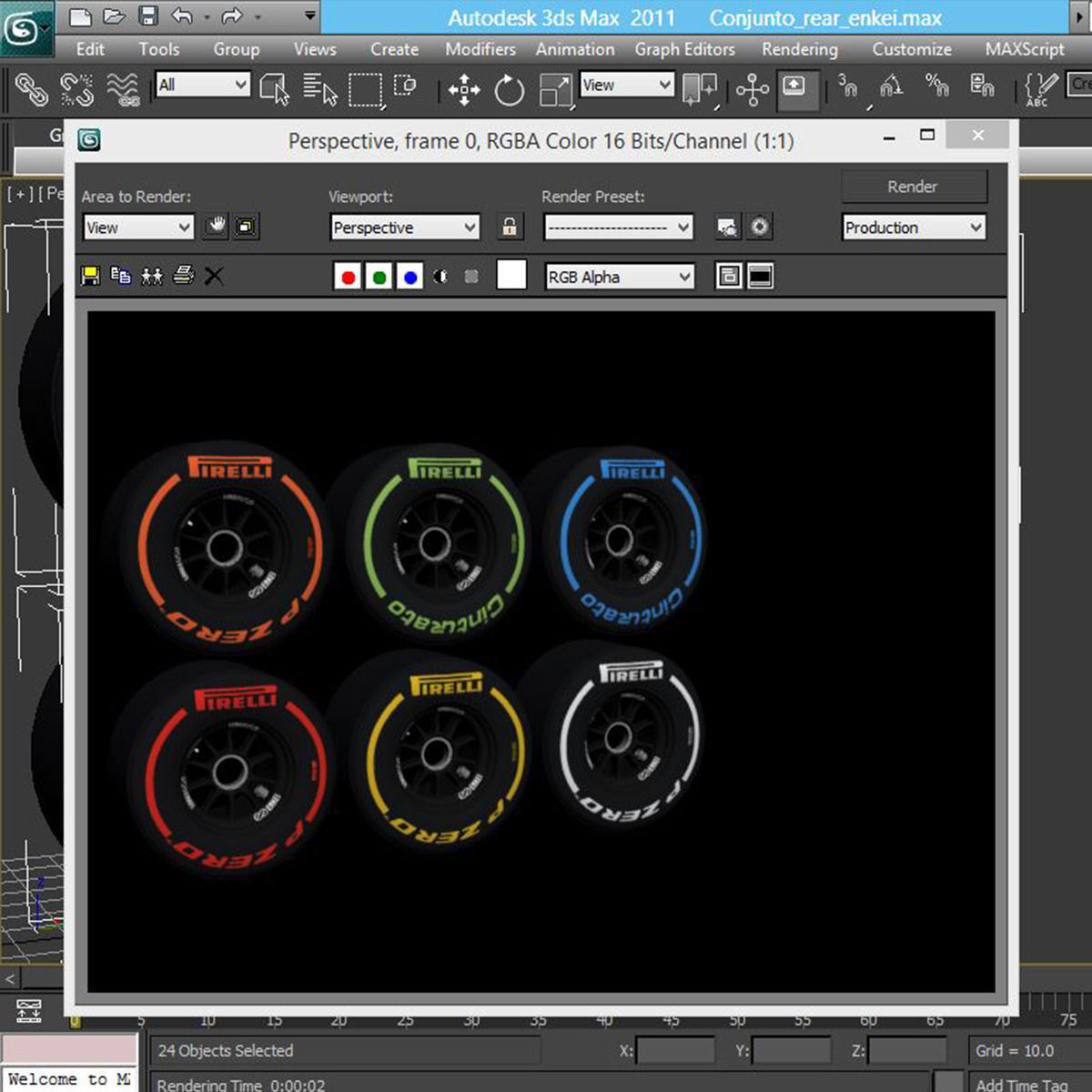
Task: Choose the Rectangular Selection Region tool
Action: point(365,88)
